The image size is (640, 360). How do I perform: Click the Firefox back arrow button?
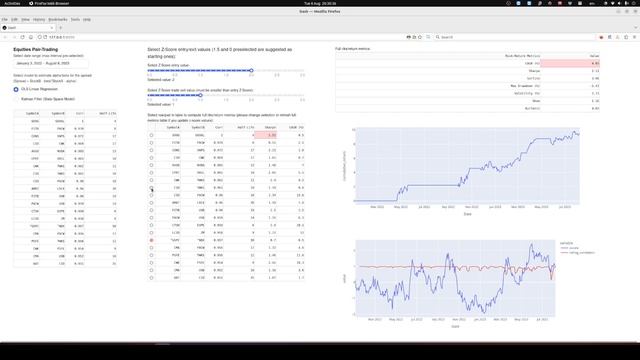click(x=5, y=37)
